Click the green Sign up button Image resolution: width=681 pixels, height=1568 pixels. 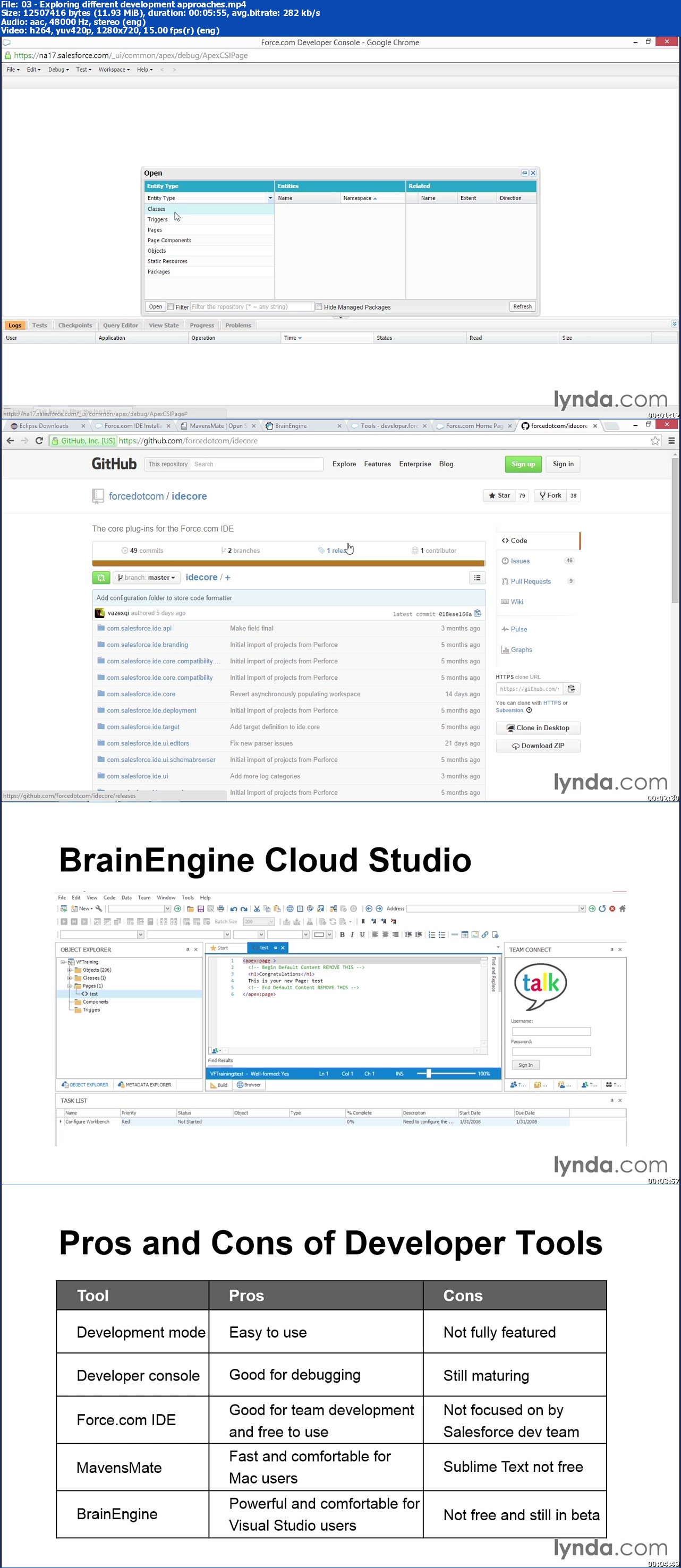[523, 464]
